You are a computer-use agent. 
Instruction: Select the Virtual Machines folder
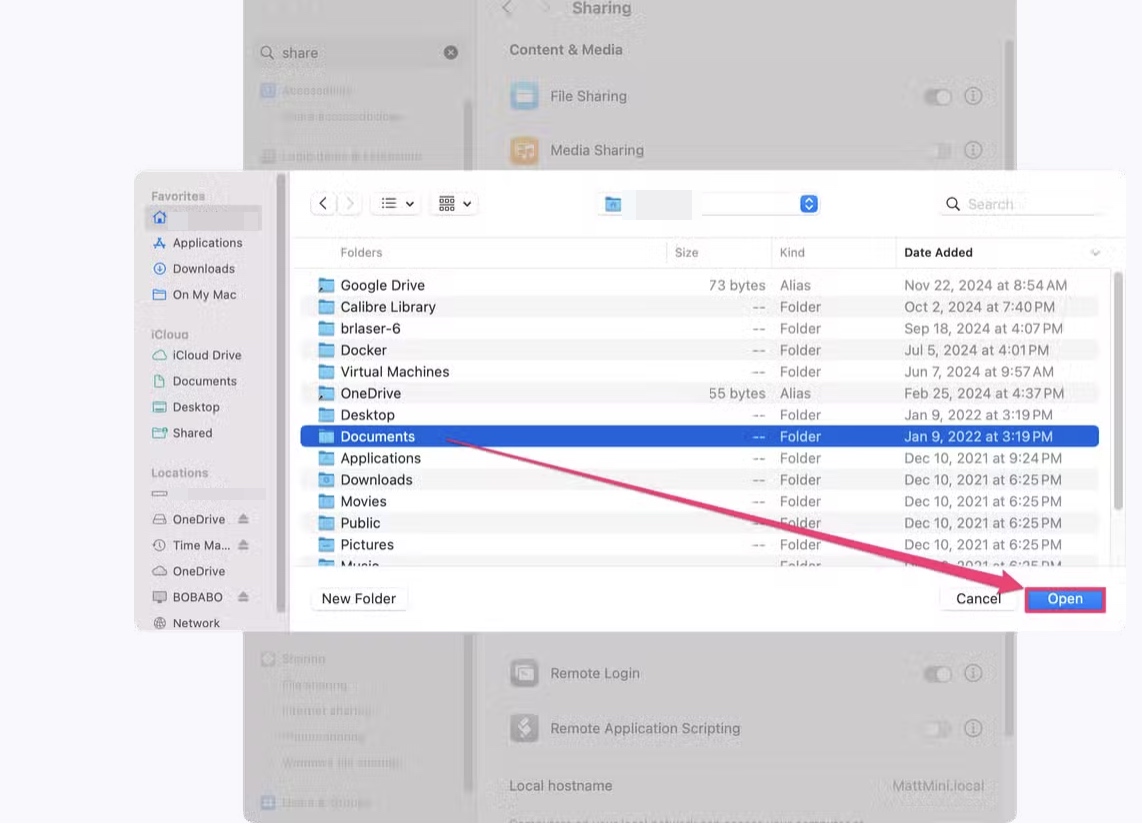pos(699,372)
